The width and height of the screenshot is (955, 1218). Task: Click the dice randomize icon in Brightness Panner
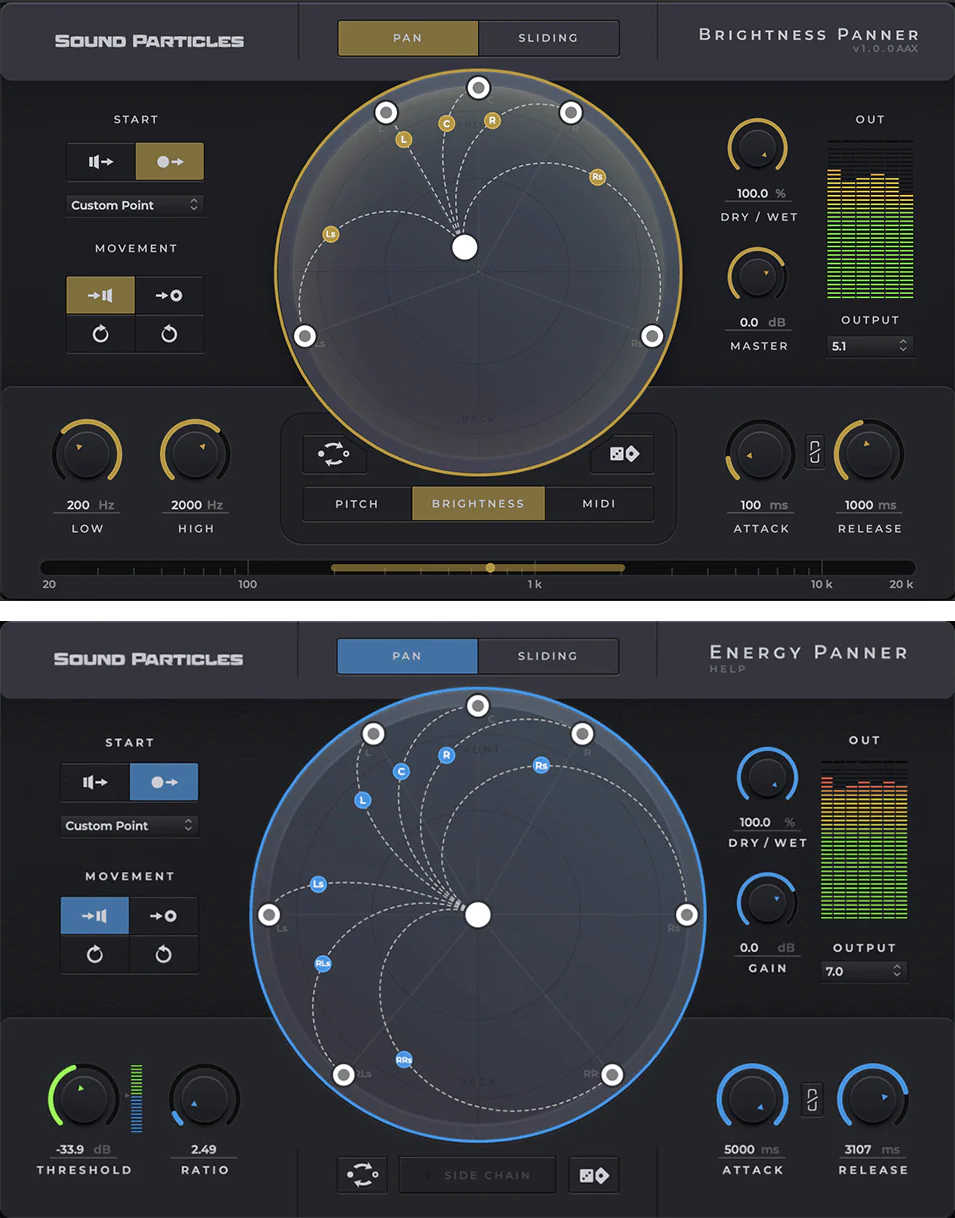pos(622,454)
